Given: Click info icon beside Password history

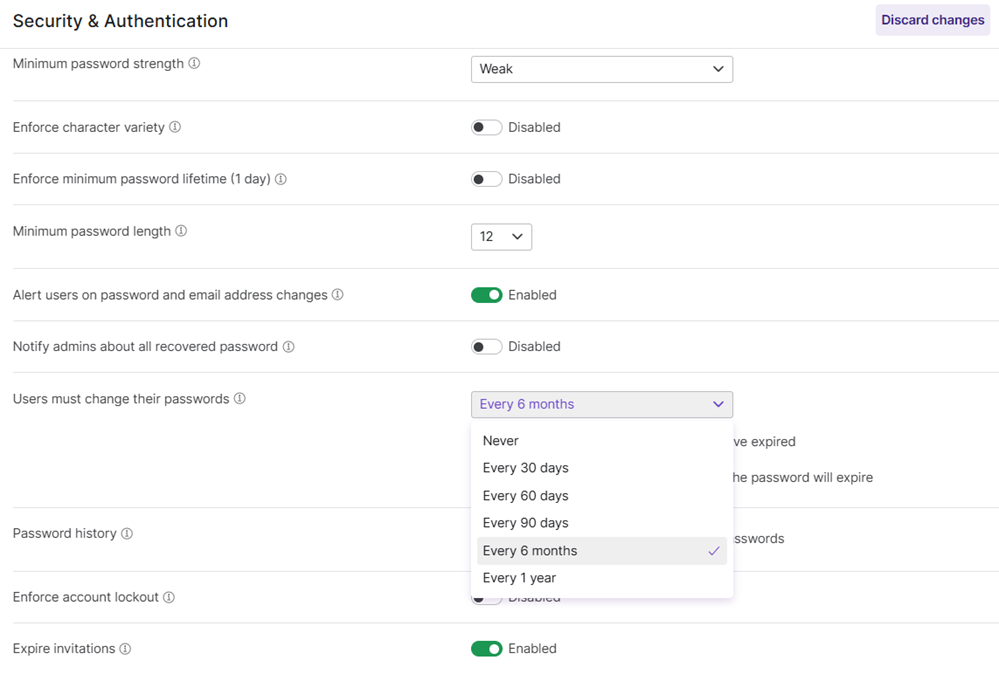Looking at the screenshot, I should pyautogui.click(x=127, y=533).
